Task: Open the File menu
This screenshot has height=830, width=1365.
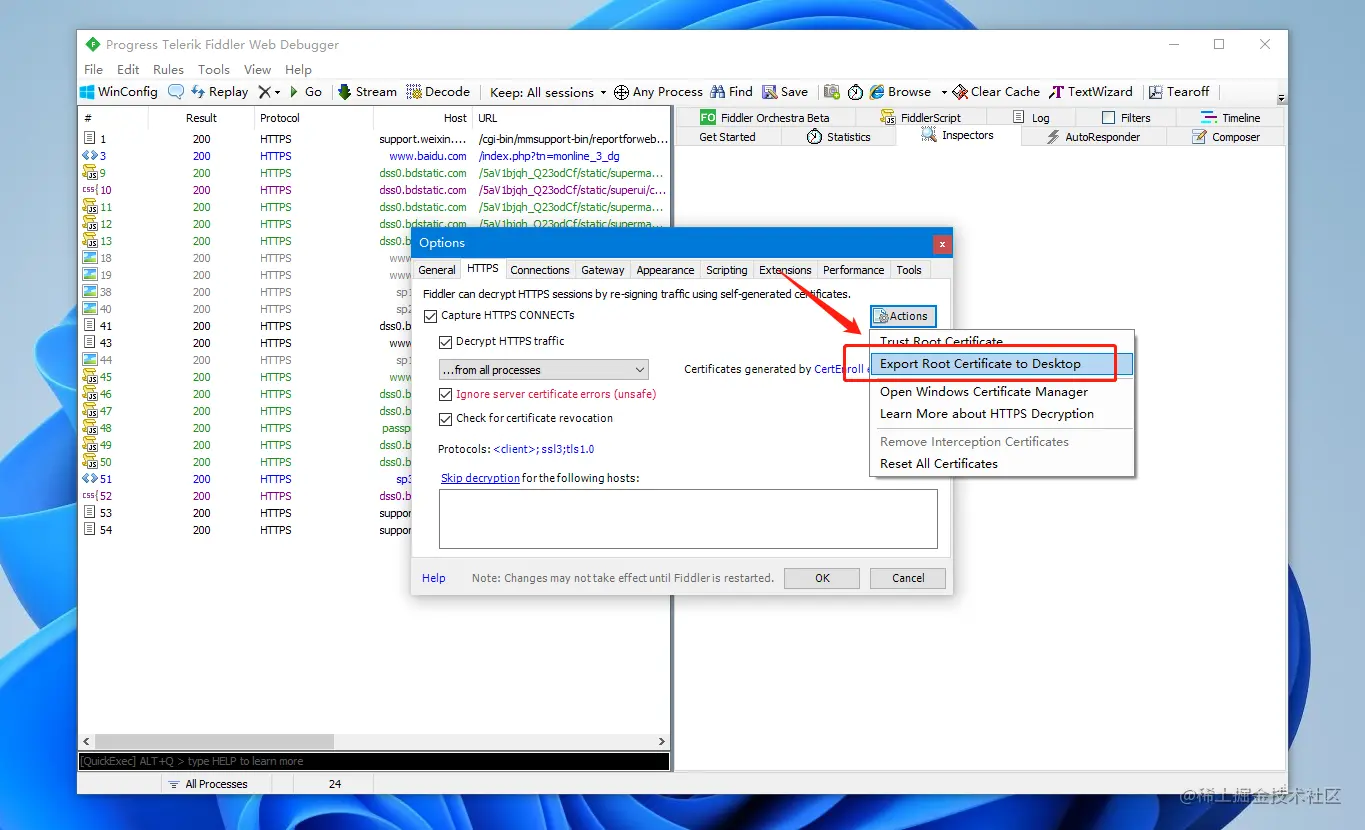Action: [x=93, y=69]
